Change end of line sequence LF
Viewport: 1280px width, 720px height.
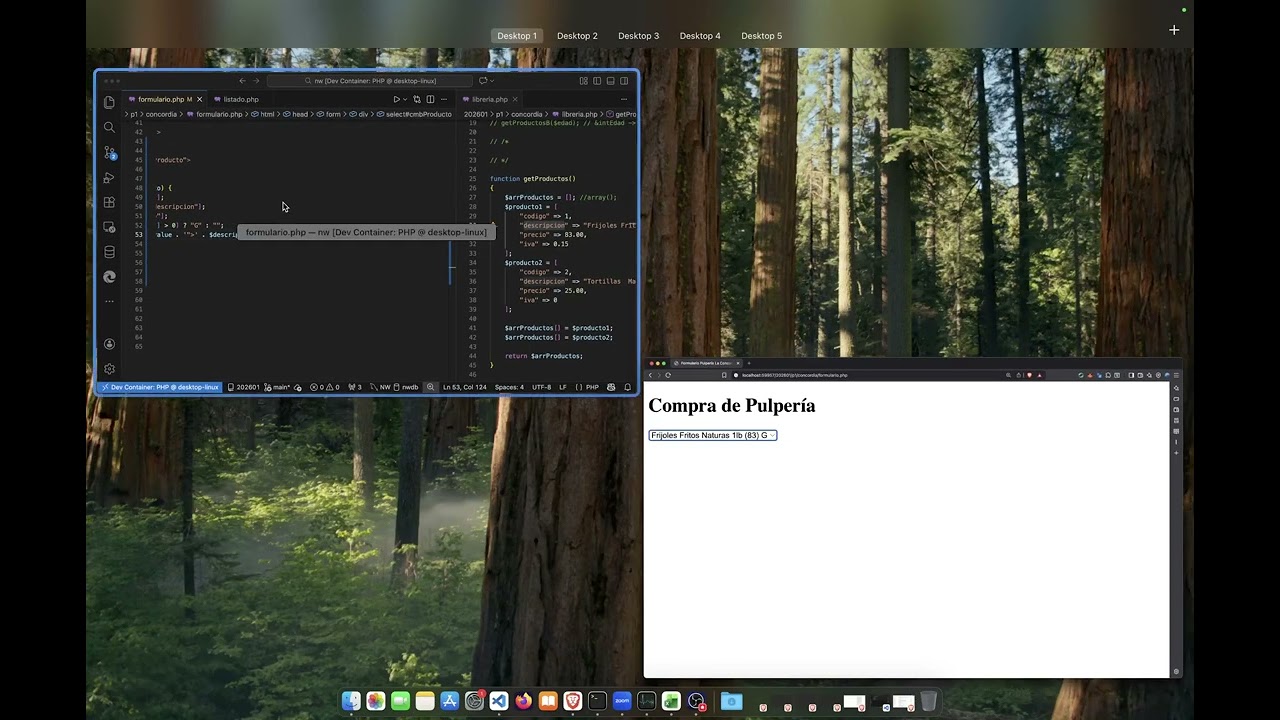pyautogui.click(x=563, y=387)
